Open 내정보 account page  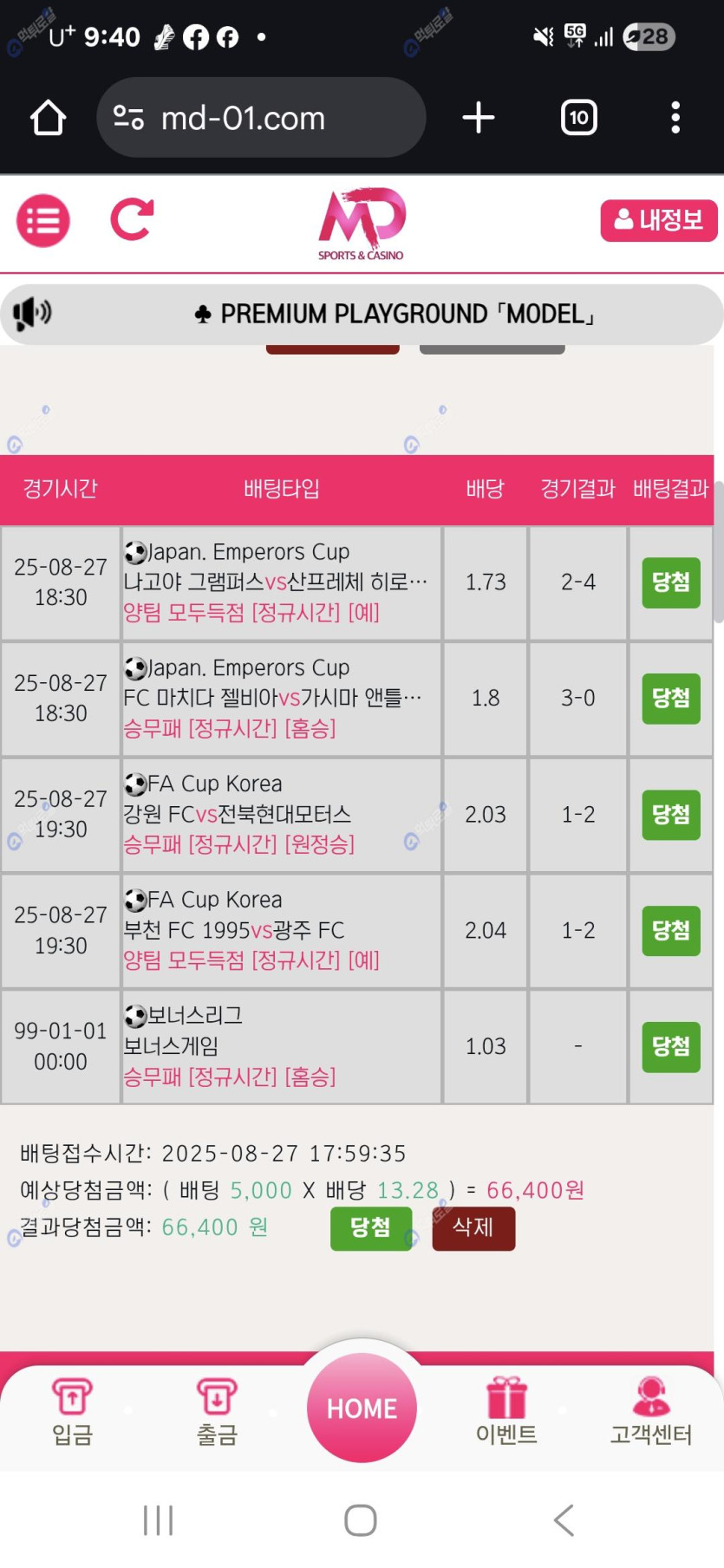coord(658,220)
